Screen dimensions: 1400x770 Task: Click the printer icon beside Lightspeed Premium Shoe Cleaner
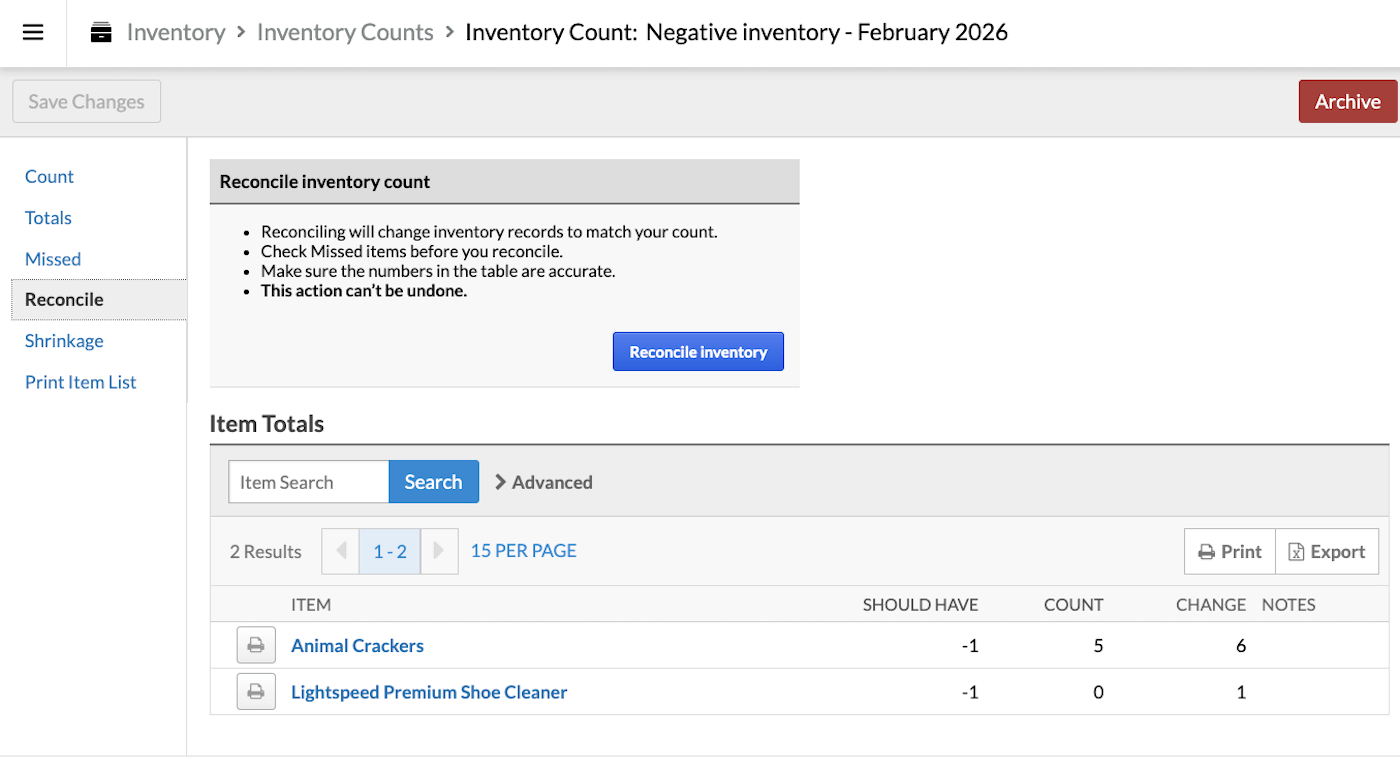tap(255, 691)
